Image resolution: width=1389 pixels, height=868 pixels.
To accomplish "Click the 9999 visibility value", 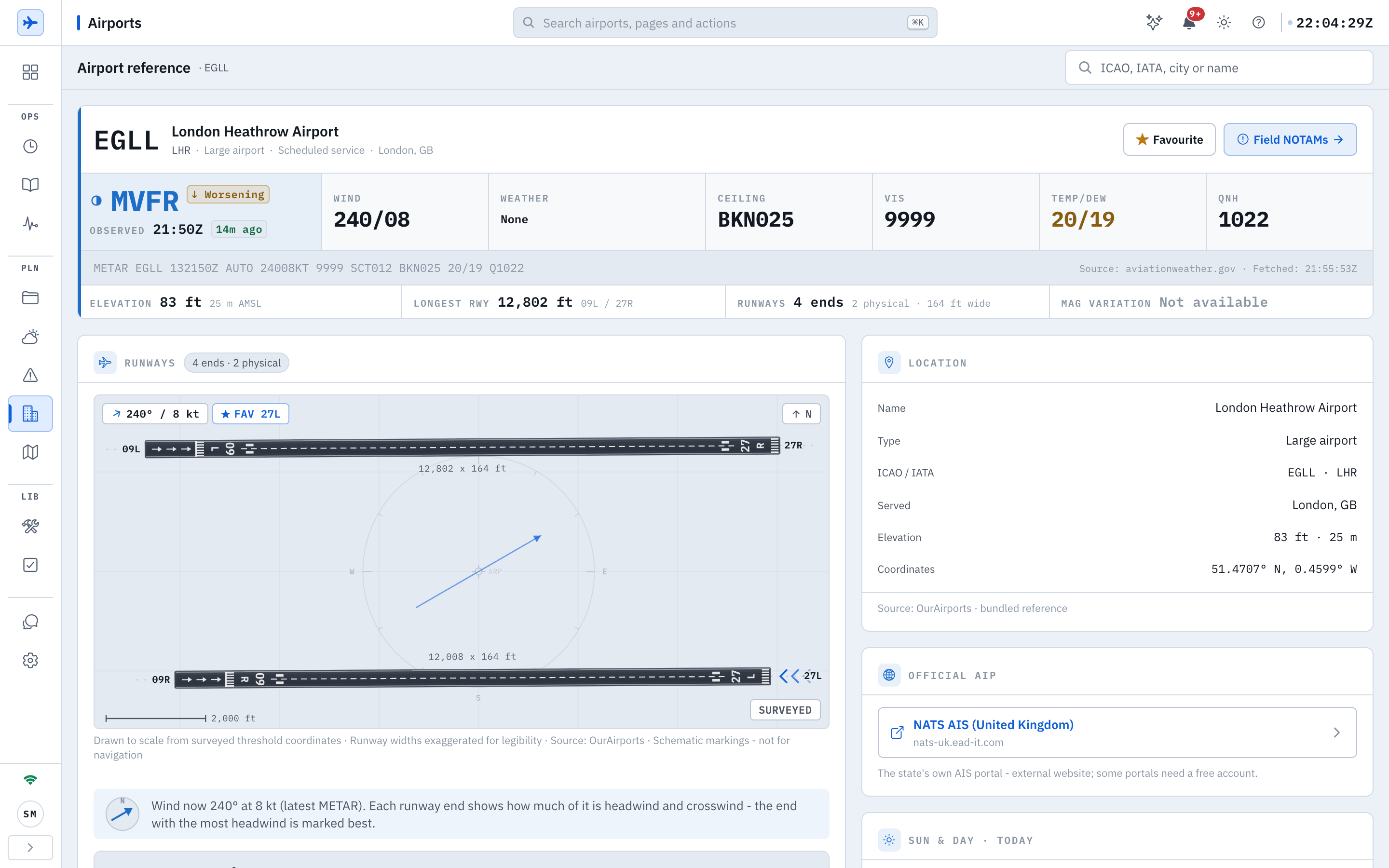I will 910,220.
